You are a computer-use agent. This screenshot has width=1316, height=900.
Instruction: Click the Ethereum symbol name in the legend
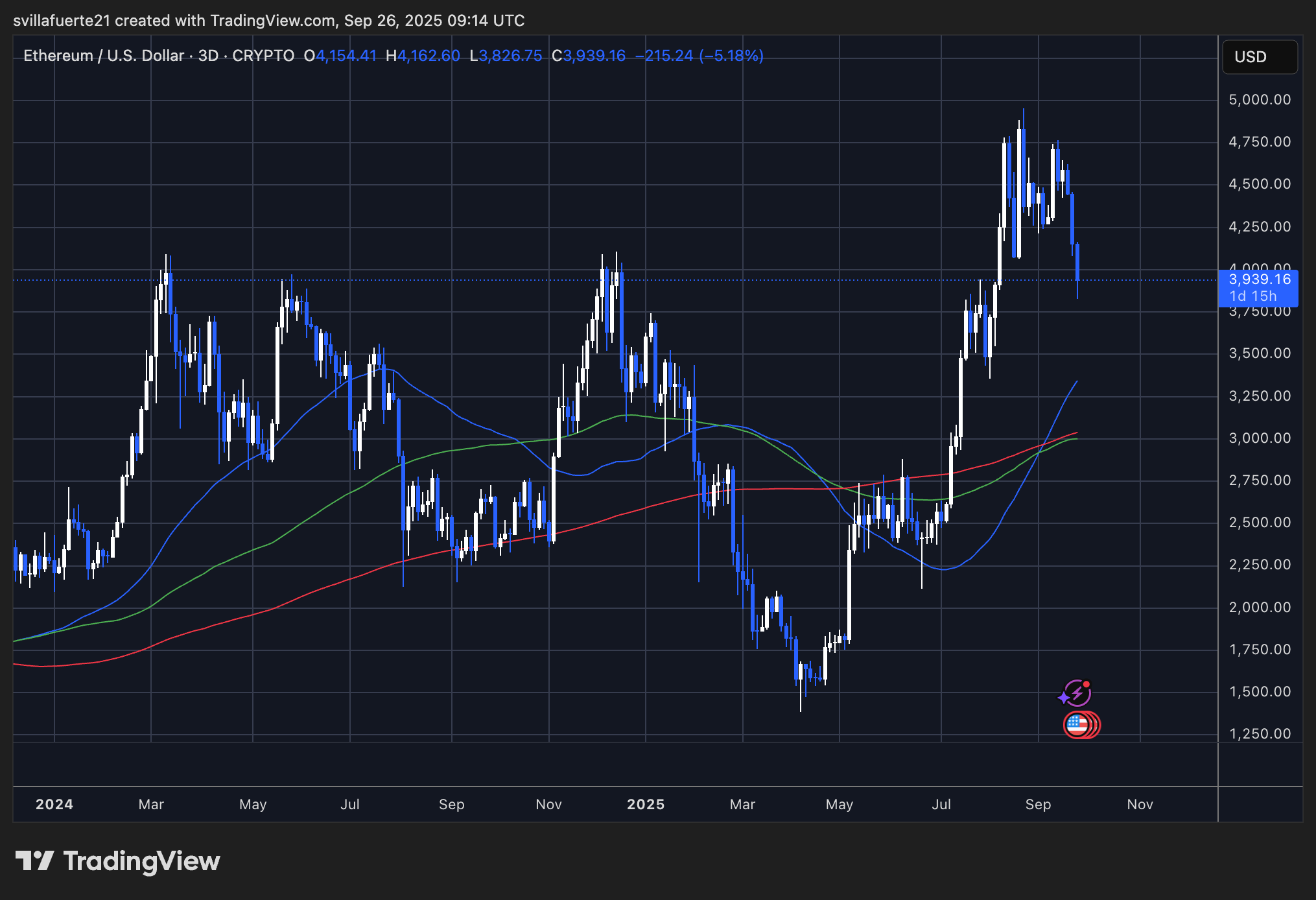coord(104,56)
